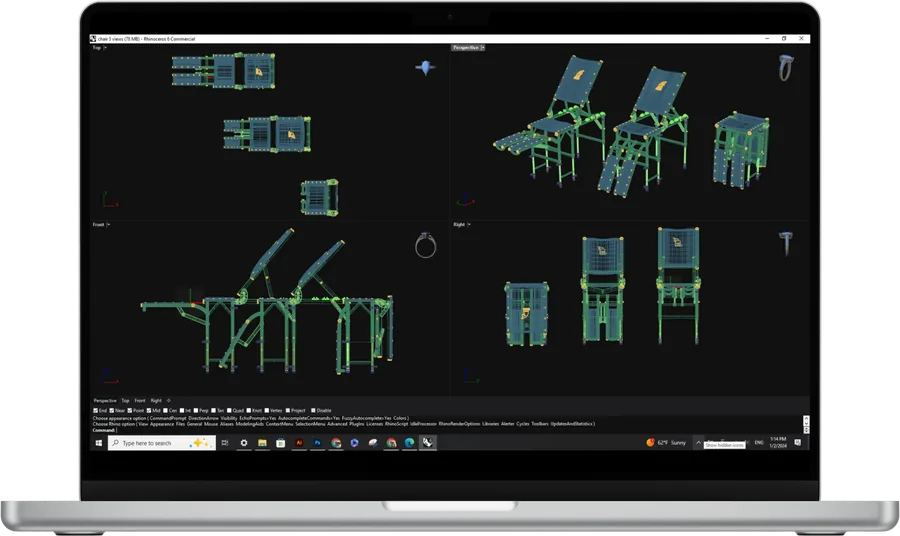Activate the Rhinoceros taskbar icon
Screen dimensions: 900x536
[x=428, y=442]
